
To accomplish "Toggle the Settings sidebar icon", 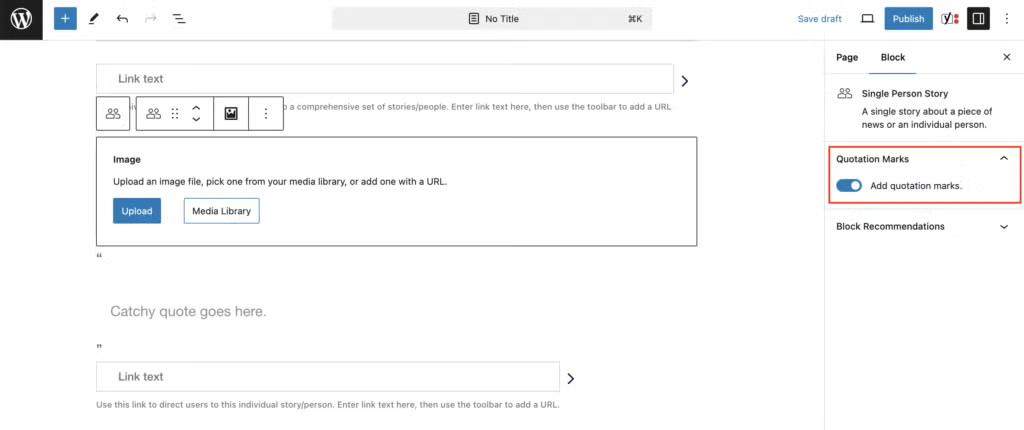I will [x=978, y=19].
